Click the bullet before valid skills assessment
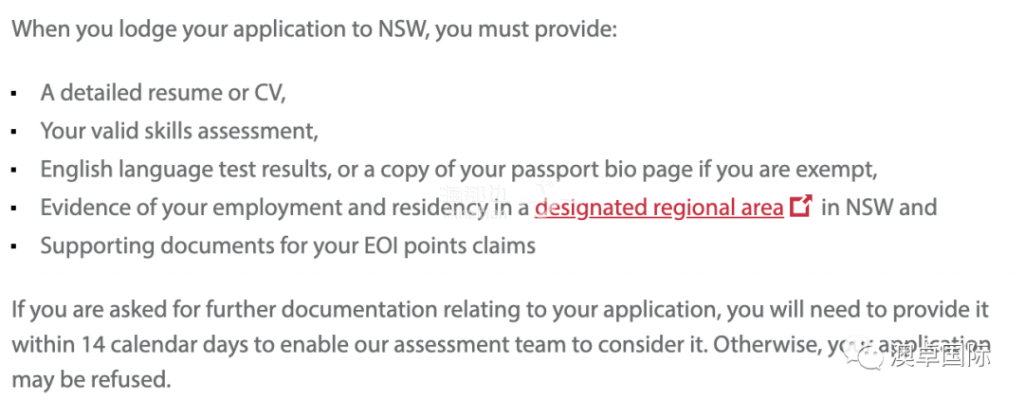Viewport: 1024px width, 400px height. (14, 132)
